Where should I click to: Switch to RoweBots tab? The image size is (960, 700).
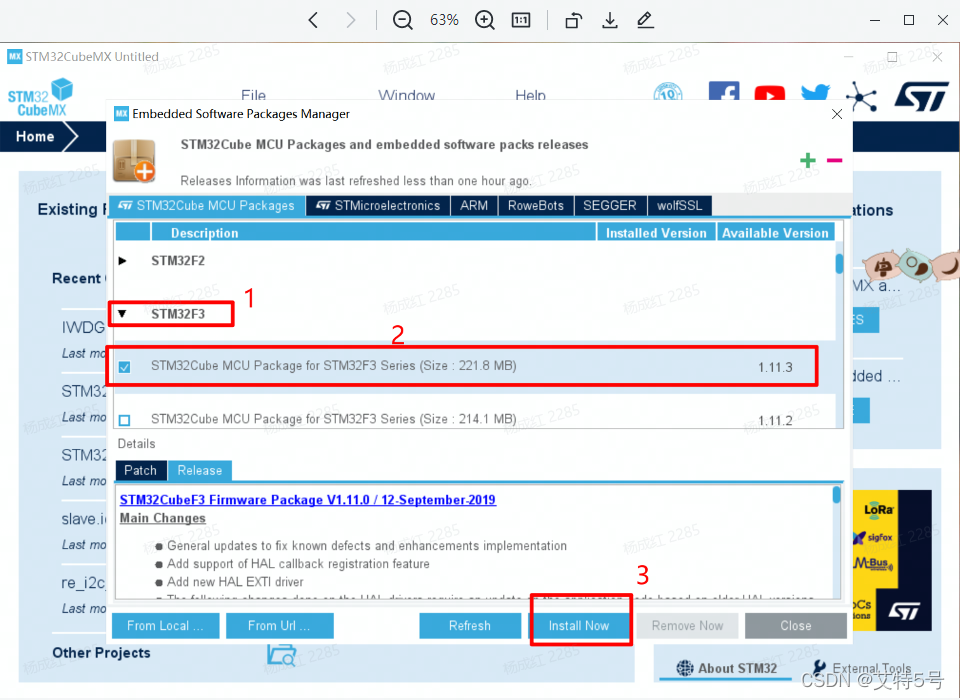pos(536,206)
